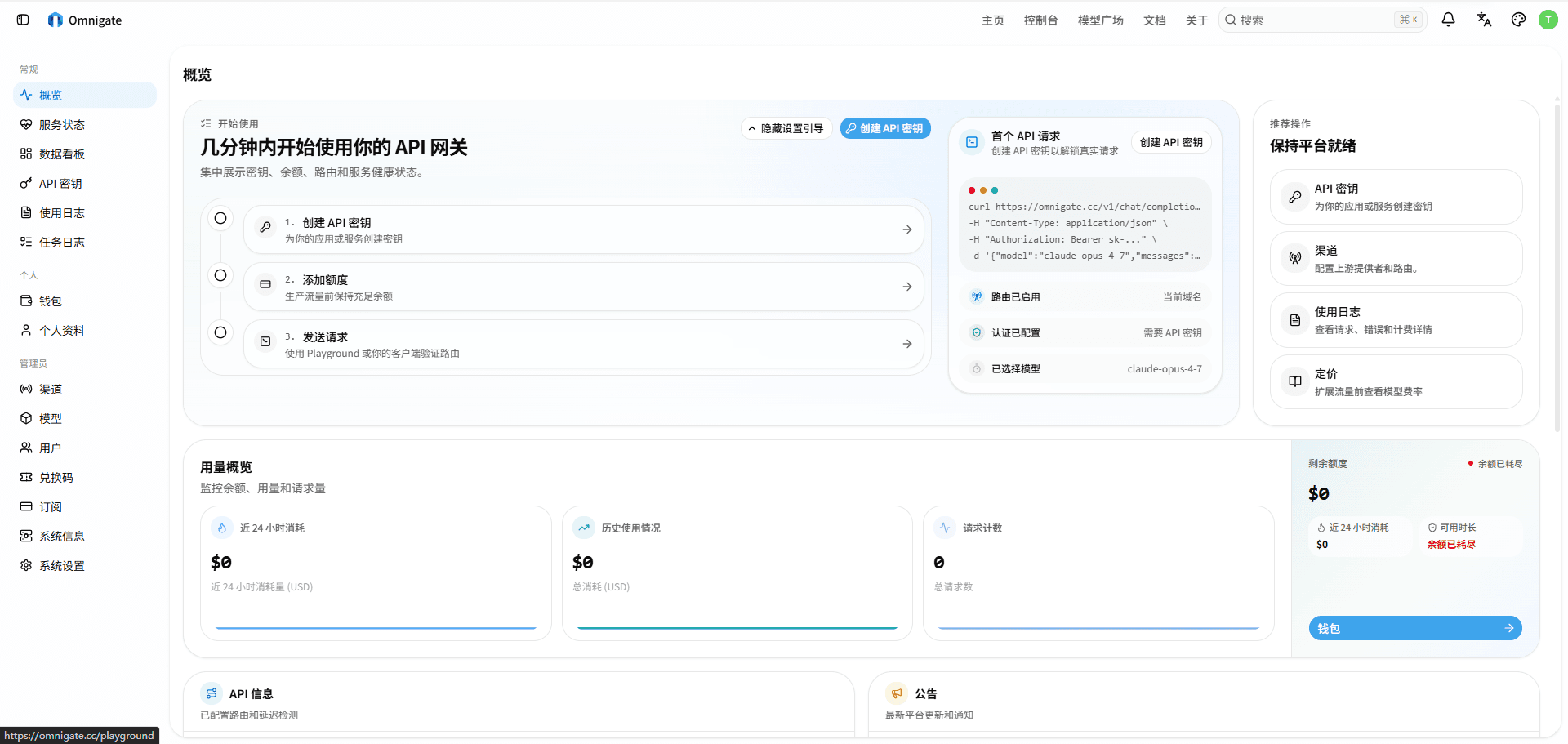Open 服务状态 in the sidebar
Screen dimensions: 1568x744
[x=85, y=124]
